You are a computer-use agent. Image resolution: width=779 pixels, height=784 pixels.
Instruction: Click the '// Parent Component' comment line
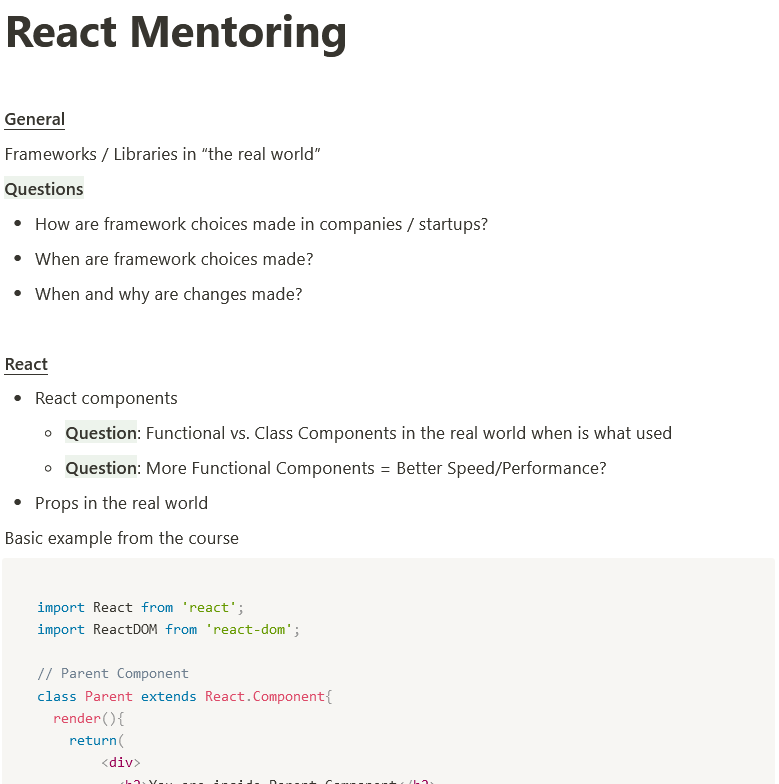[113, 674]
